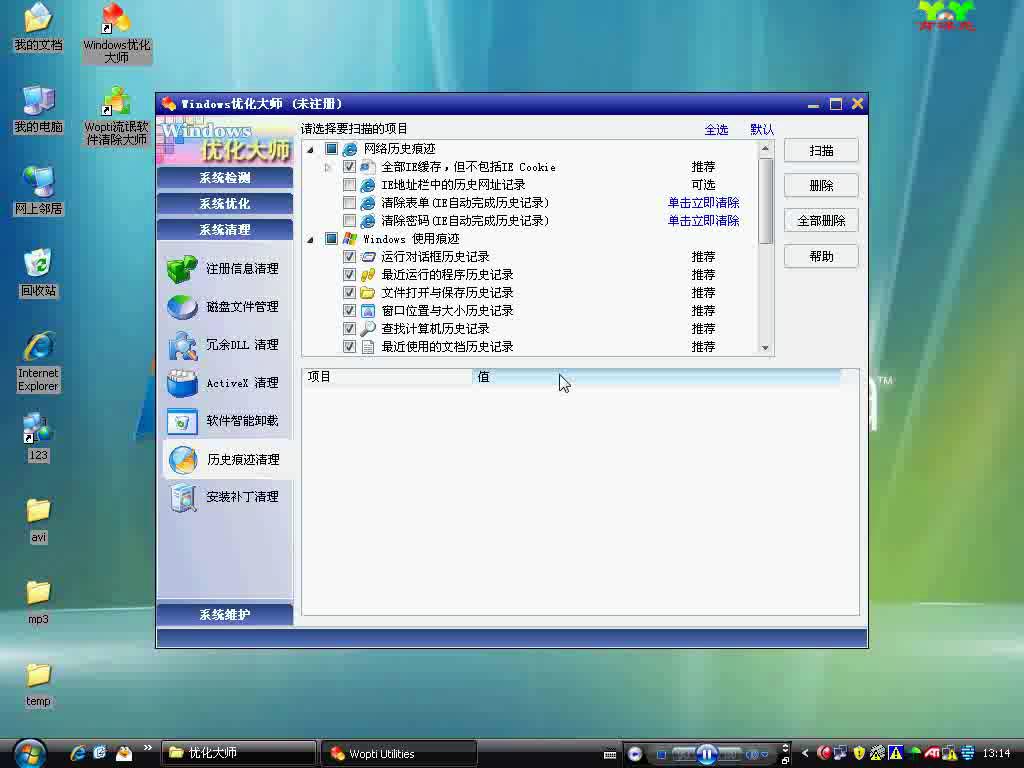
Task: Check 清除密码 checkbox
Action: [349, 221]
